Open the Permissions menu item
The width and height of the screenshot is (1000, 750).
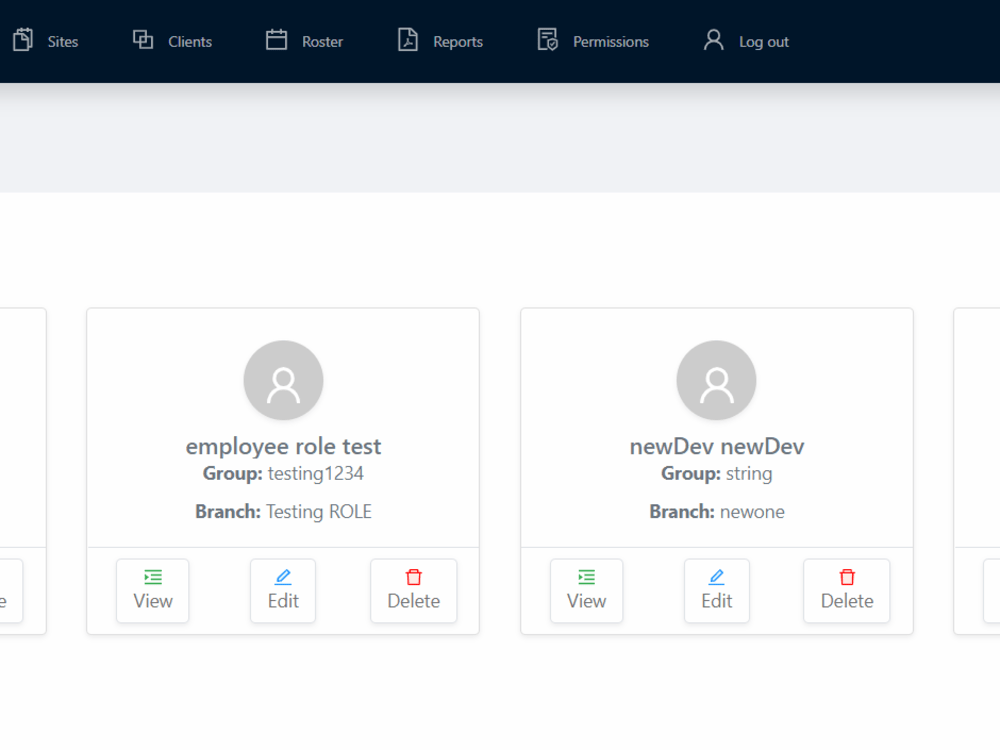point(593,41)
